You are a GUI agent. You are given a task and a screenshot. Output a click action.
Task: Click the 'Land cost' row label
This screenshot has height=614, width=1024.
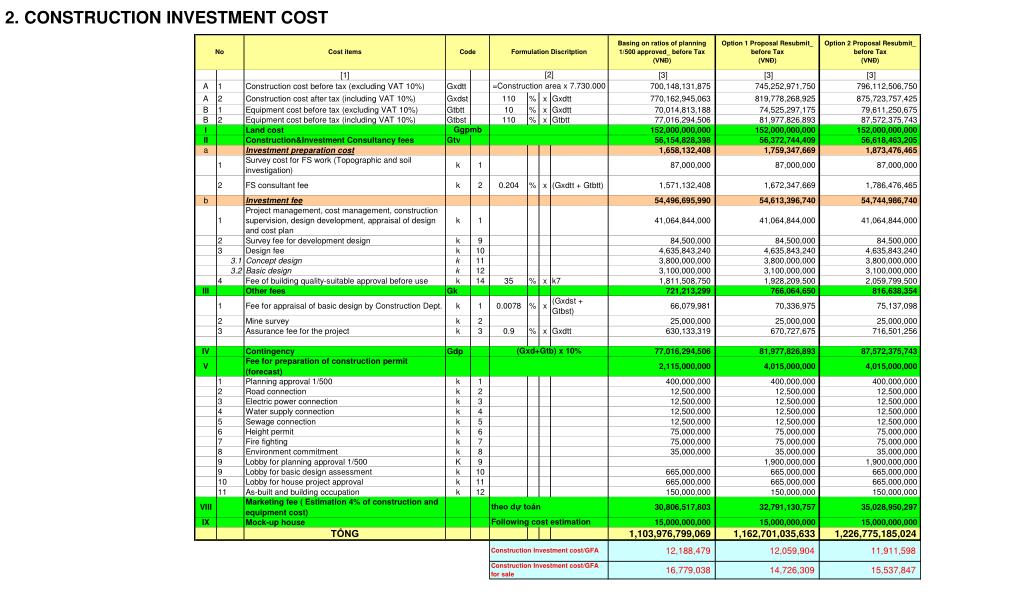click(x=264, y=130)
